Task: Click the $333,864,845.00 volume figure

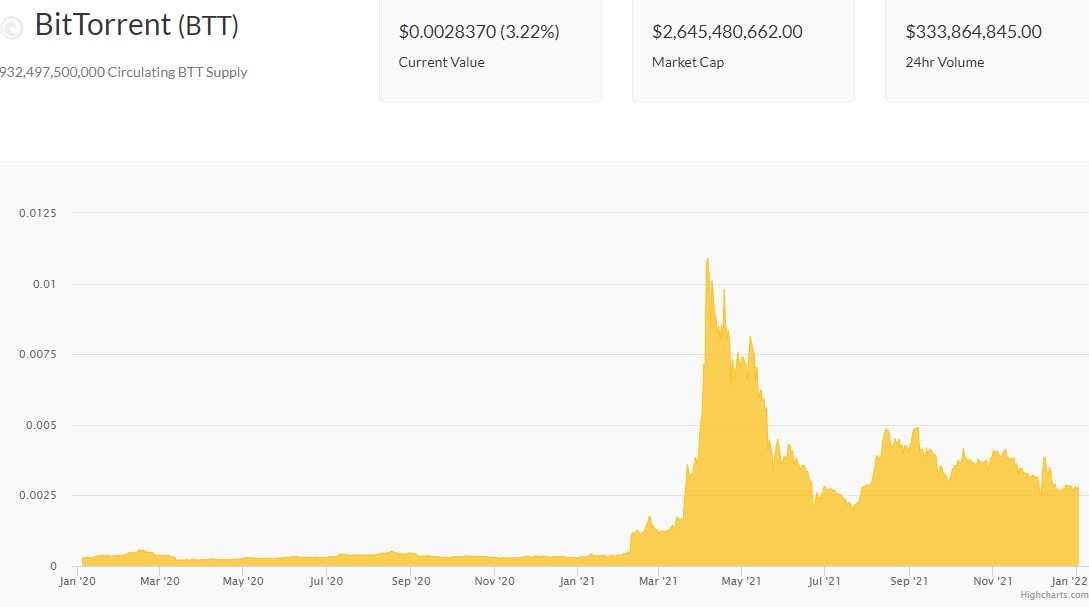Action: pyautogui.click(x=974, y=32)
